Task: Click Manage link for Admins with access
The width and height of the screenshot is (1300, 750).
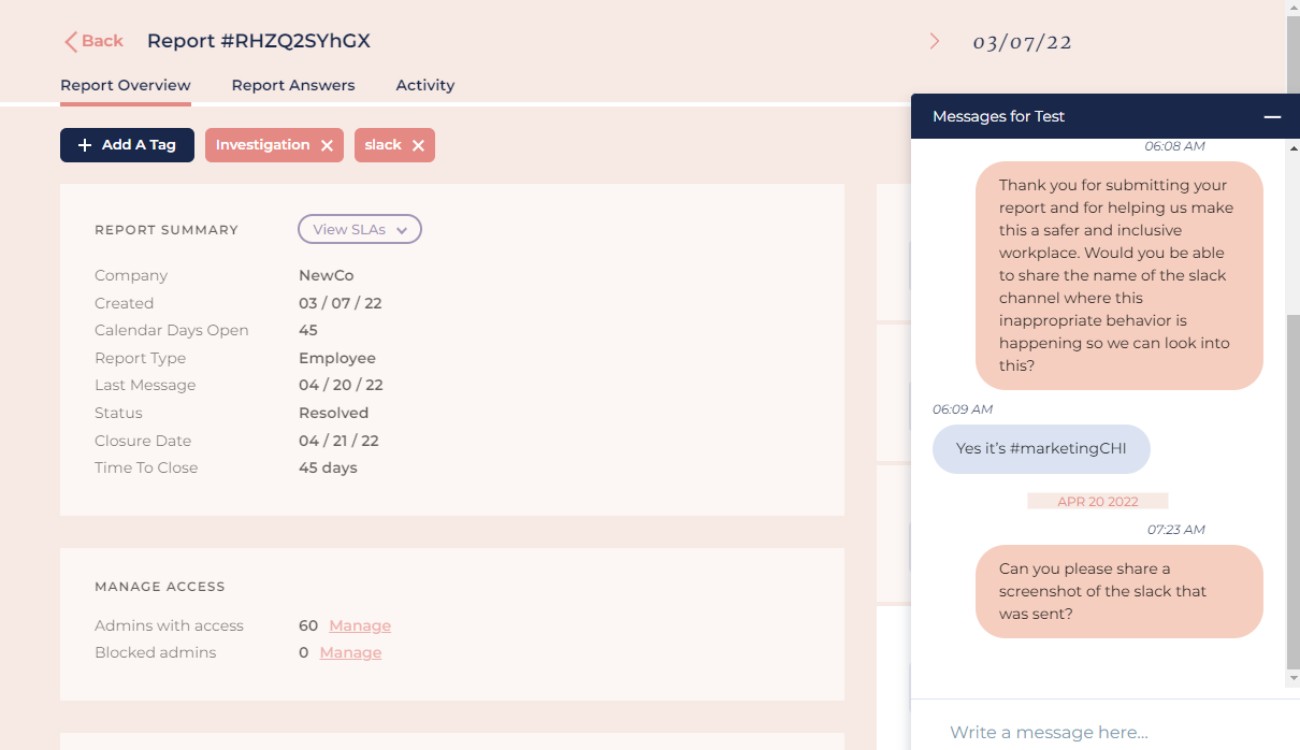Action: pos(360,626)
